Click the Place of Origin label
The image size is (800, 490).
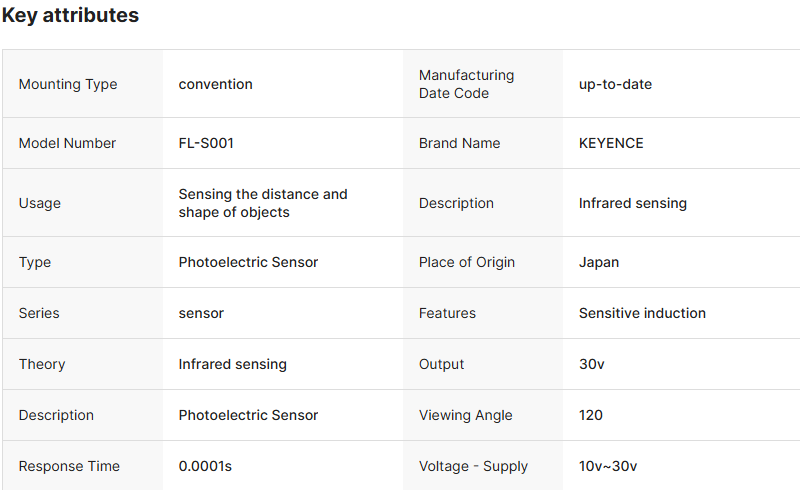[467, 262]
